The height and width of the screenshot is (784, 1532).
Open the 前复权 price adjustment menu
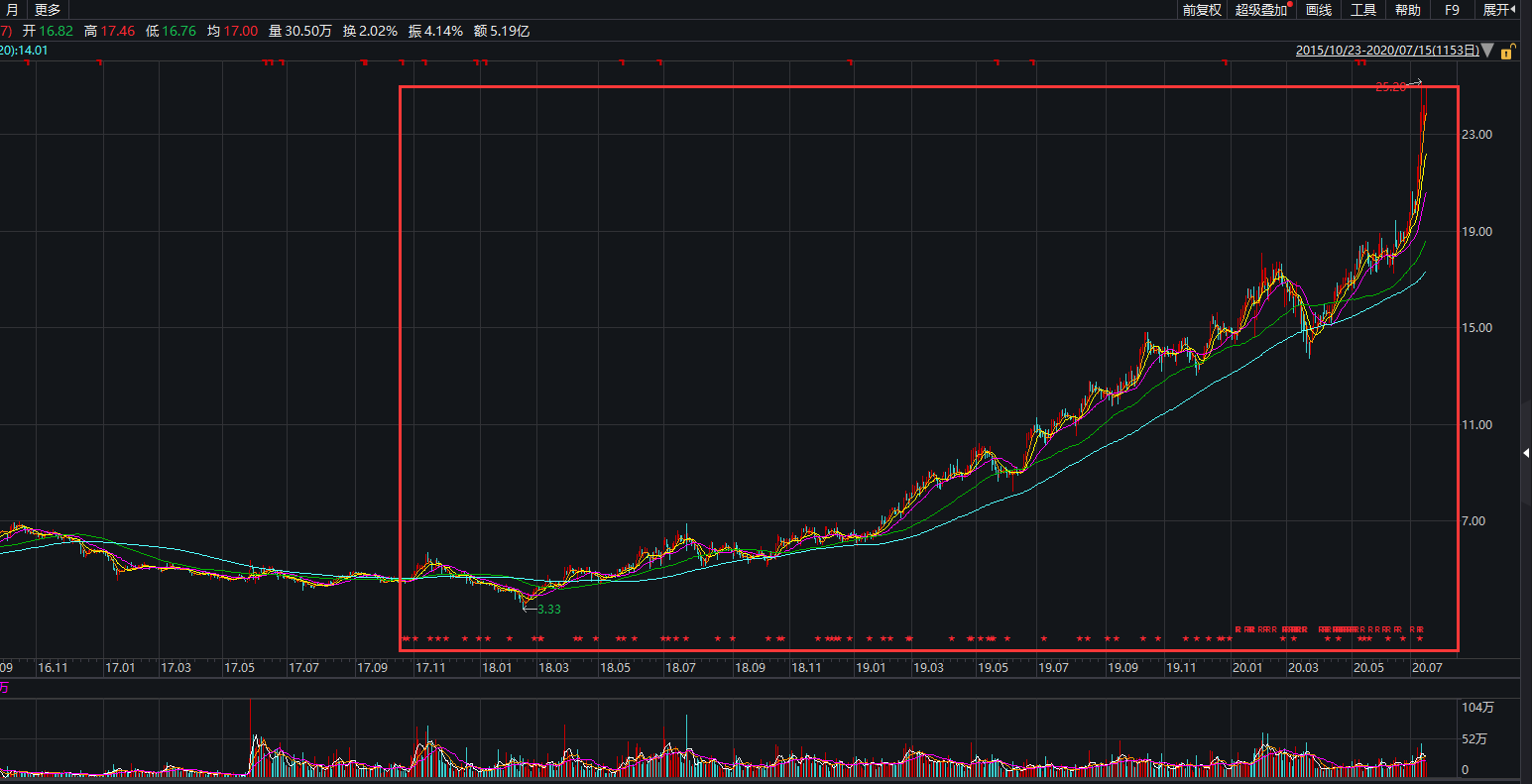click(1202, 10)
